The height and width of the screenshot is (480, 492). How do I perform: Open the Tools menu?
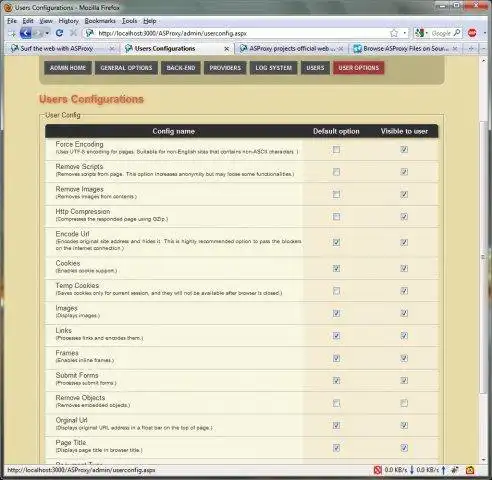pos(129,21)
